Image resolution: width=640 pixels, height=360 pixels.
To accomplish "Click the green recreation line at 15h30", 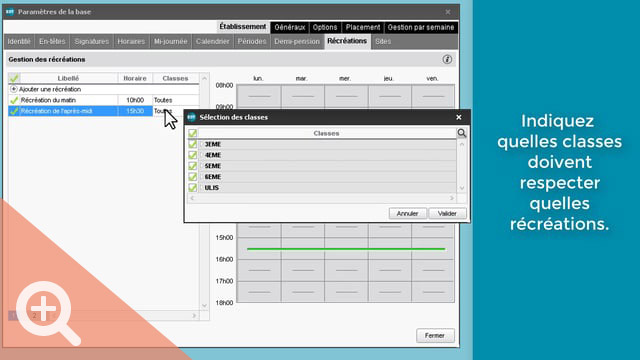I will pos(346,249).
